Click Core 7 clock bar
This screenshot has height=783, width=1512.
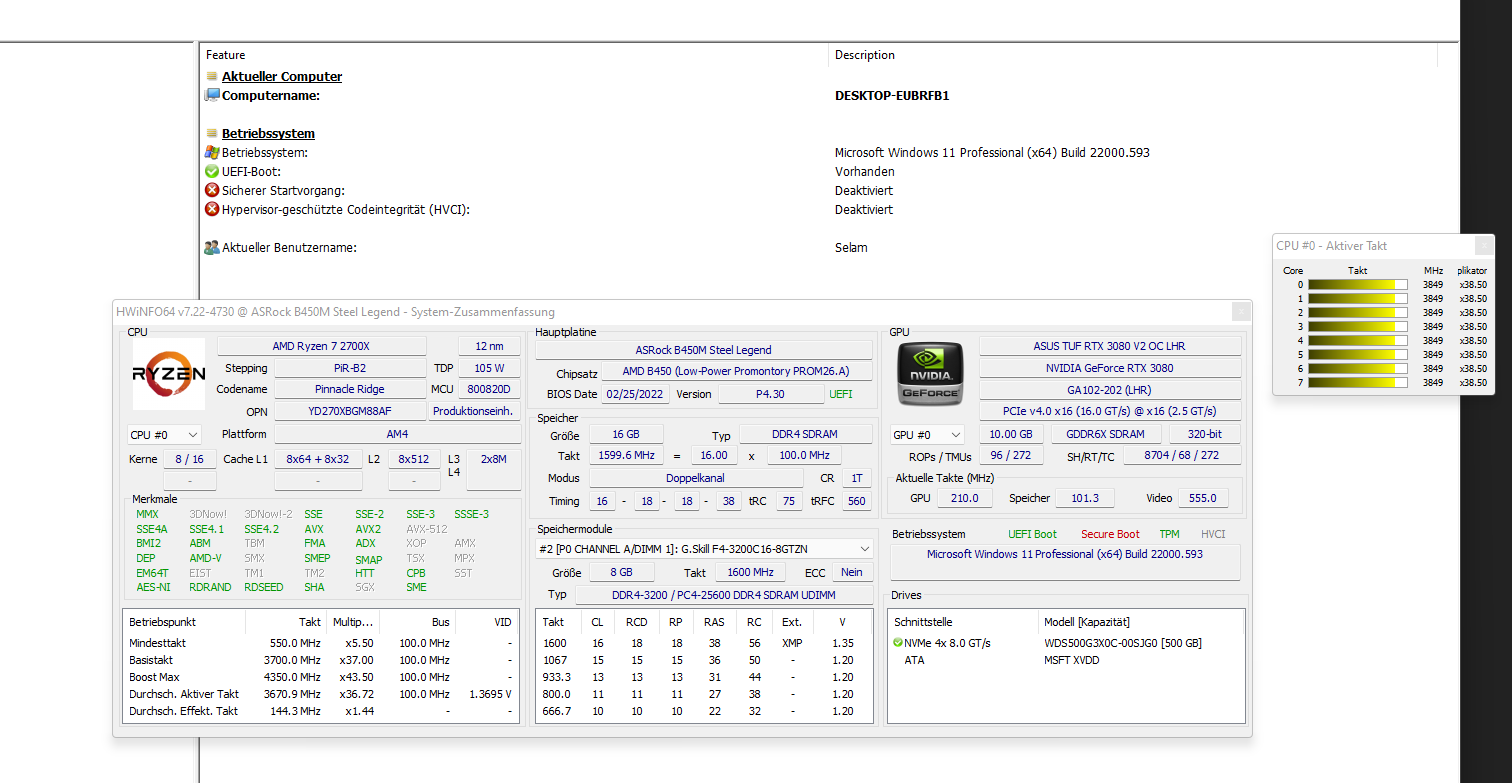(x=1357, y=383)
